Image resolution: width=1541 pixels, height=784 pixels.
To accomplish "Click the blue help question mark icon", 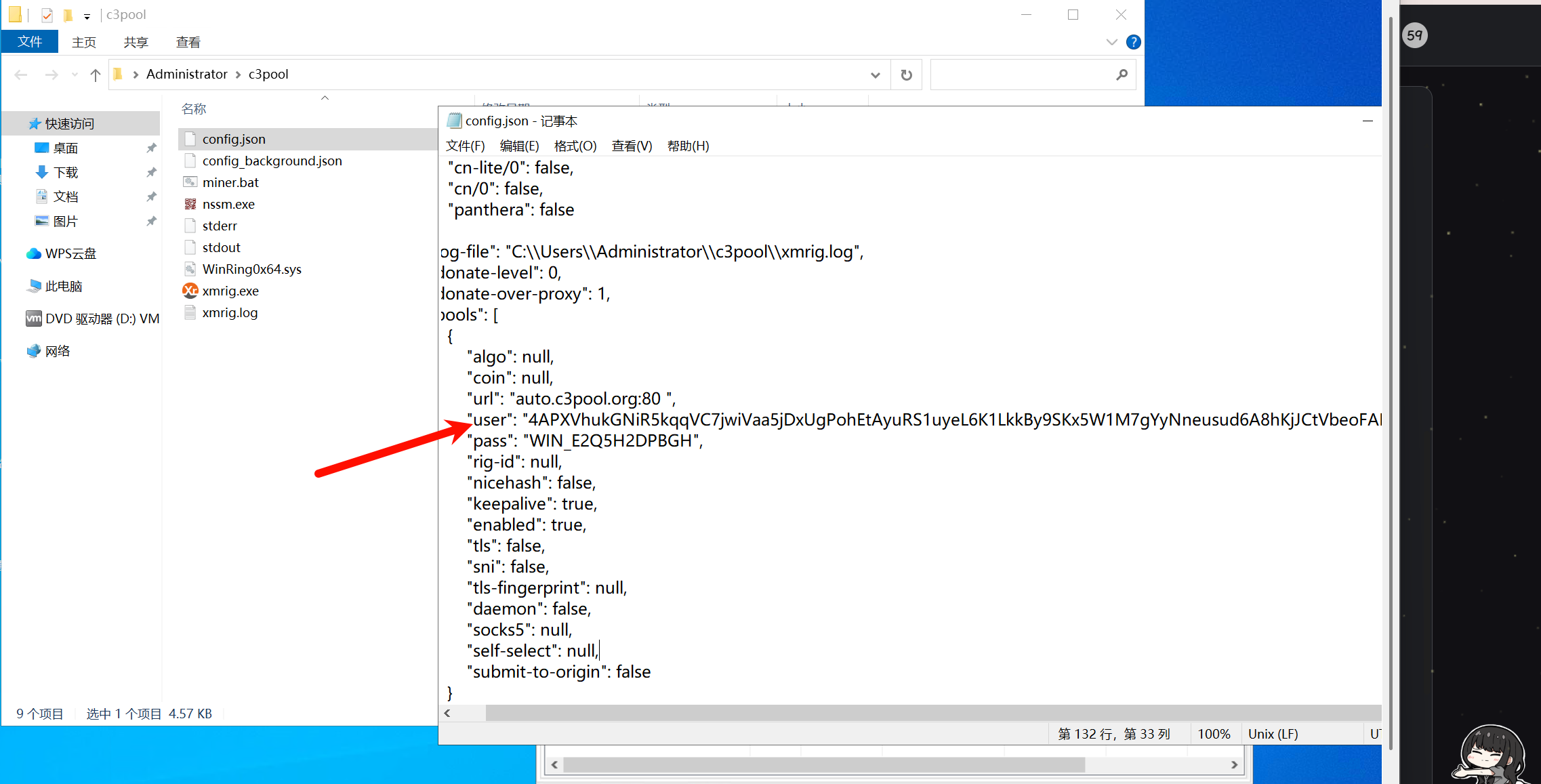I will click(x=1133, y=42).
